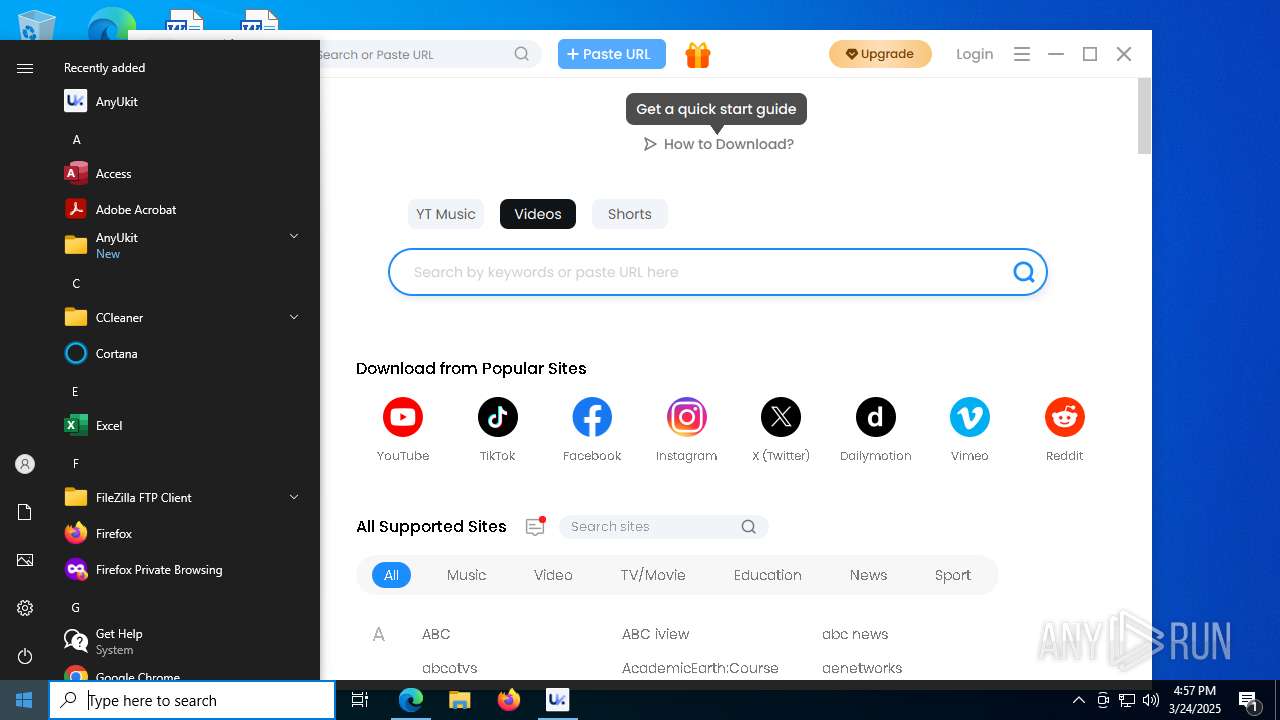Click the Windows taskbar search box
Screen dimensions: 1280x720
[x=192, y=700]
